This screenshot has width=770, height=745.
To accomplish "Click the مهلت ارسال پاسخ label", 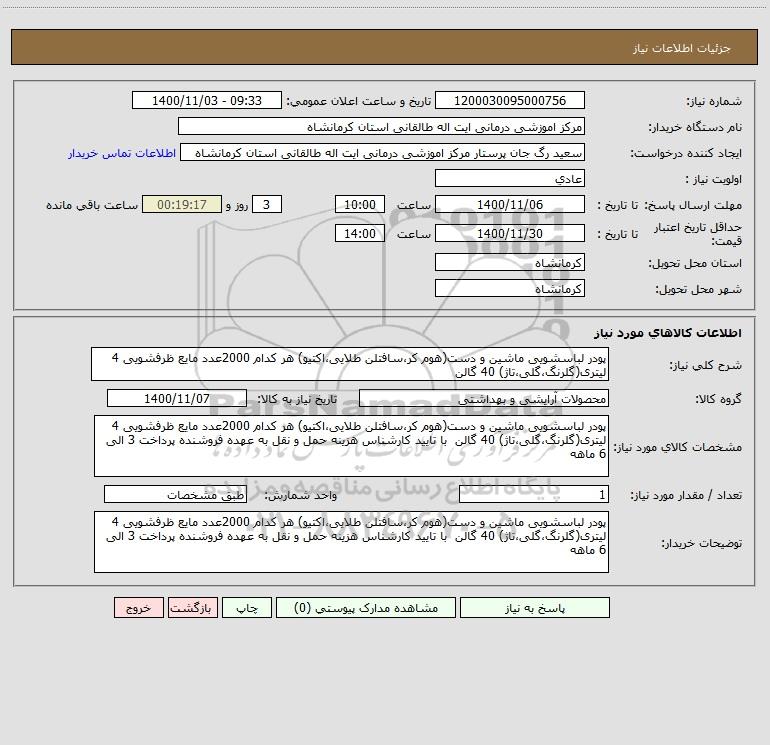I will click(692, 205).
